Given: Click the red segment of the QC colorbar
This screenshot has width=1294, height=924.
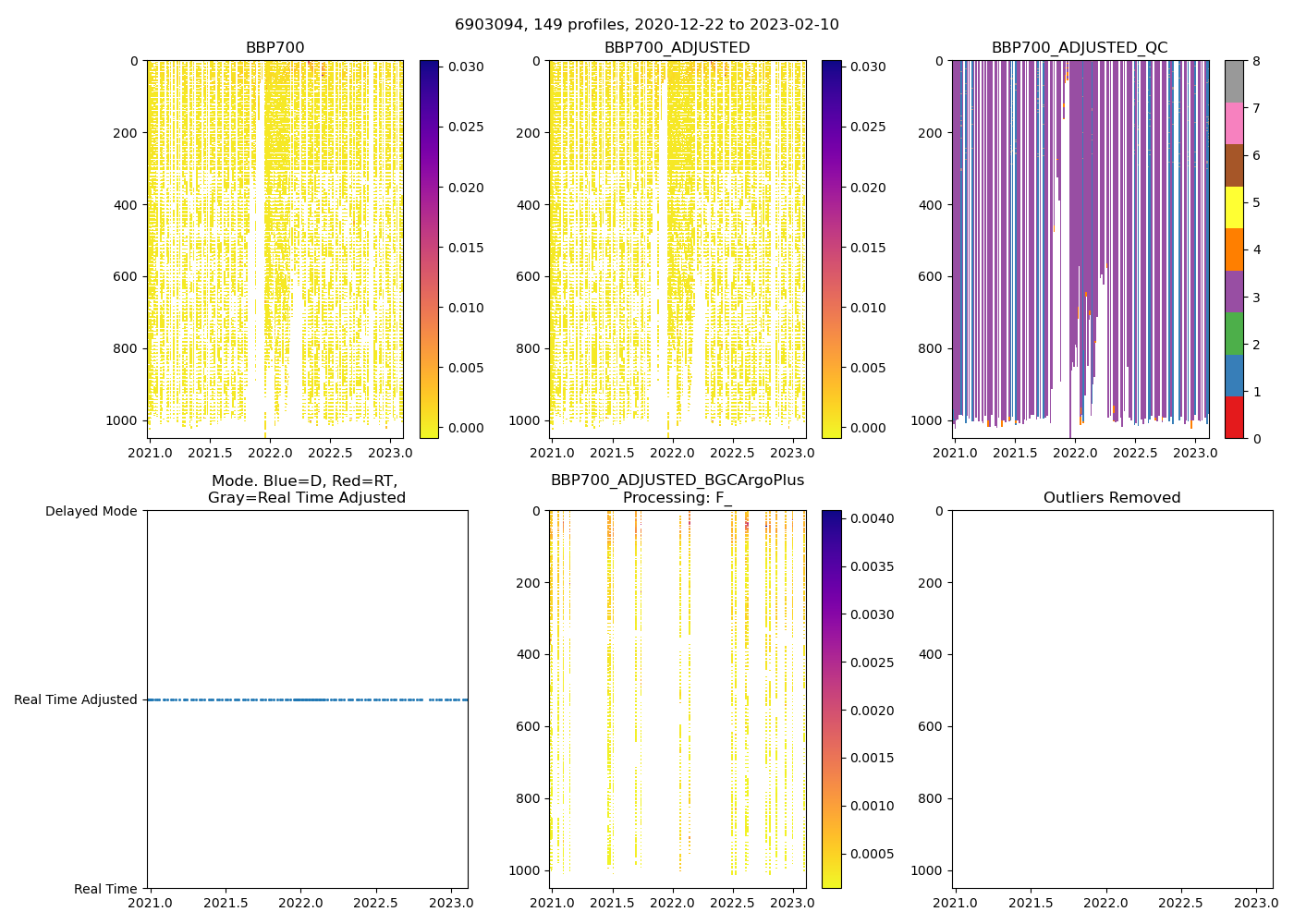Looking at the screenshot, I should click(x=1234, y=418).
